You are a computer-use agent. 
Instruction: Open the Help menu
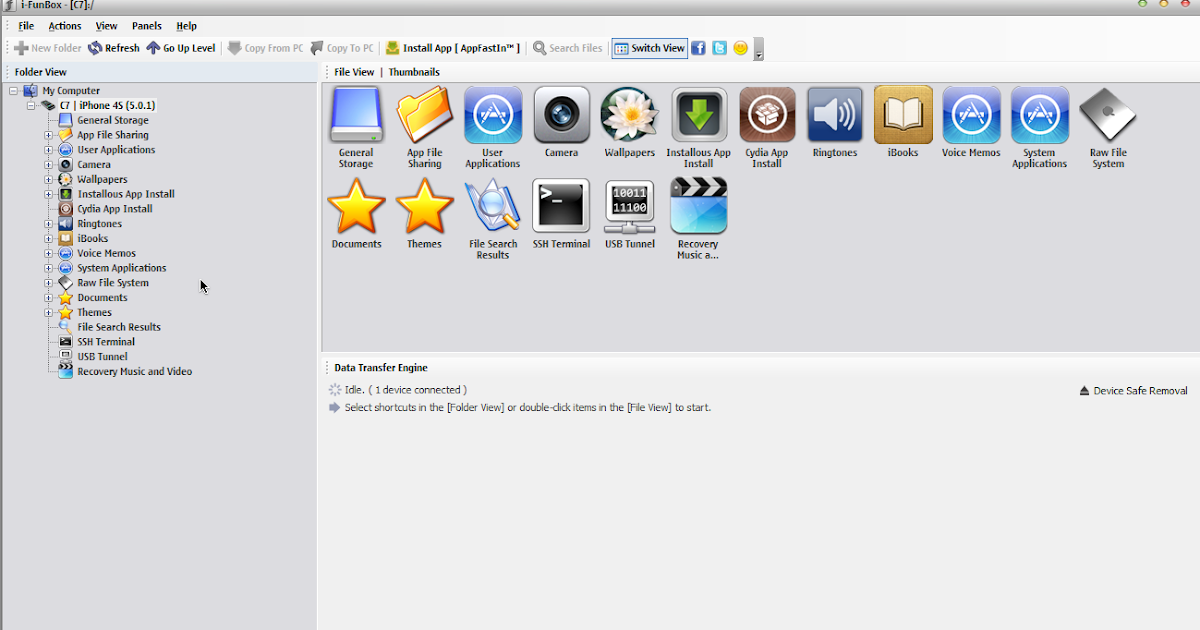point(186,26)
